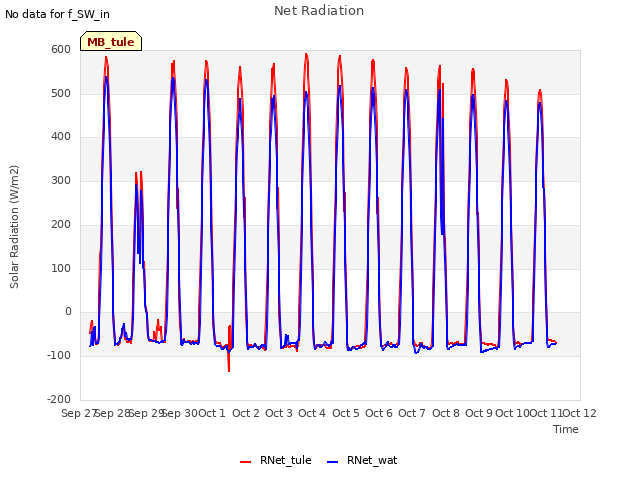Click the Oct 2 x-axis label

point(246,413)
